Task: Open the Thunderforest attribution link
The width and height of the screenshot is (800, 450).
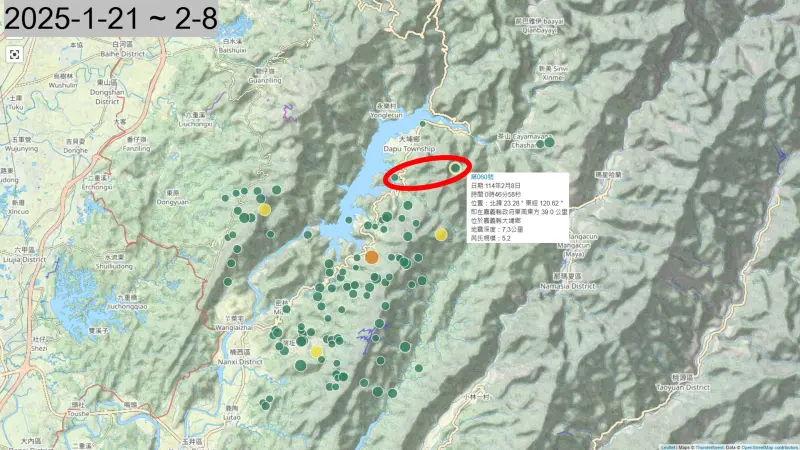Action: (x=709, y=446)
